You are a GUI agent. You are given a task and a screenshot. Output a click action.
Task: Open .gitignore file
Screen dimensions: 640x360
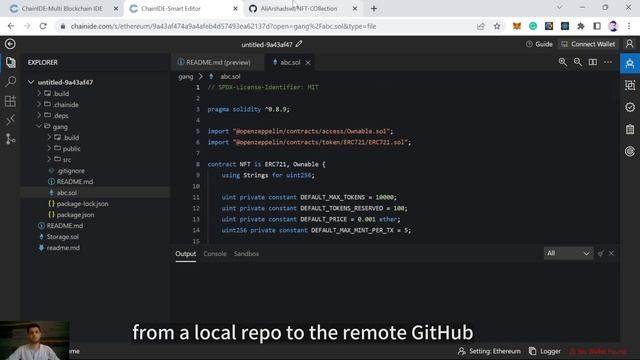[71, 171]
